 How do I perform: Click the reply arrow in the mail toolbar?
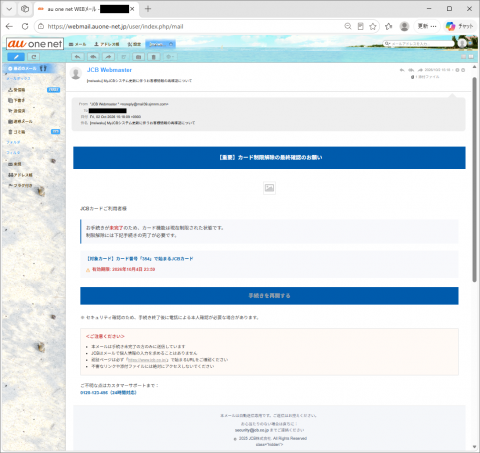click(77, 57)
